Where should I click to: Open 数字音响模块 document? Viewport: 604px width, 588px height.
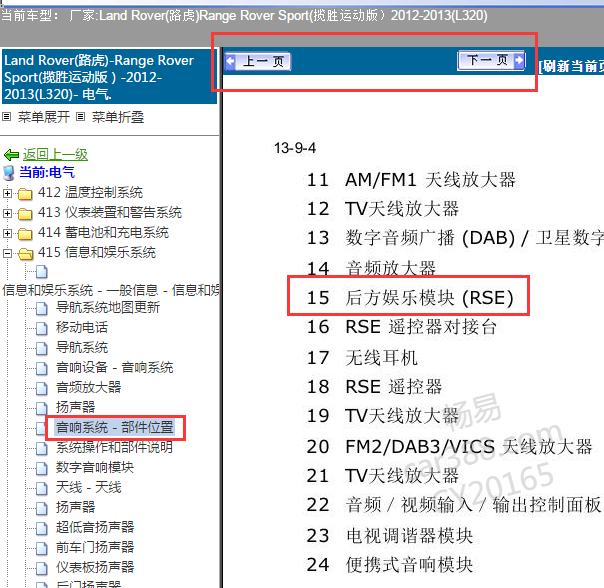click(x=95, y=467)
